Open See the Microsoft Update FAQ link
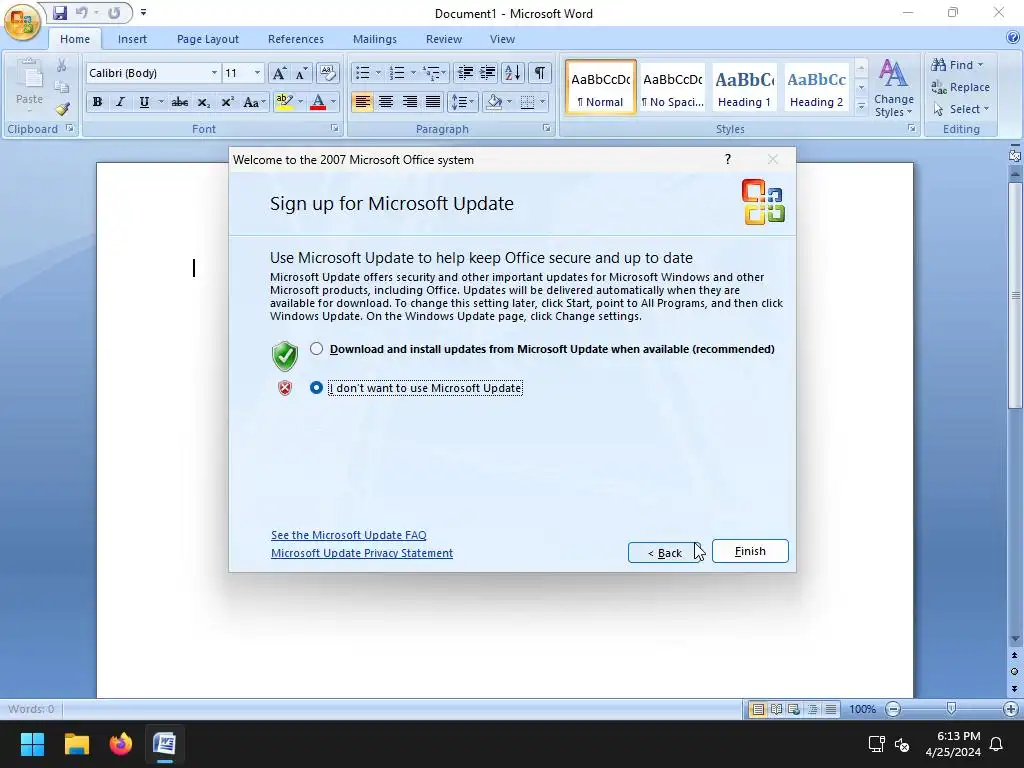 349,535
